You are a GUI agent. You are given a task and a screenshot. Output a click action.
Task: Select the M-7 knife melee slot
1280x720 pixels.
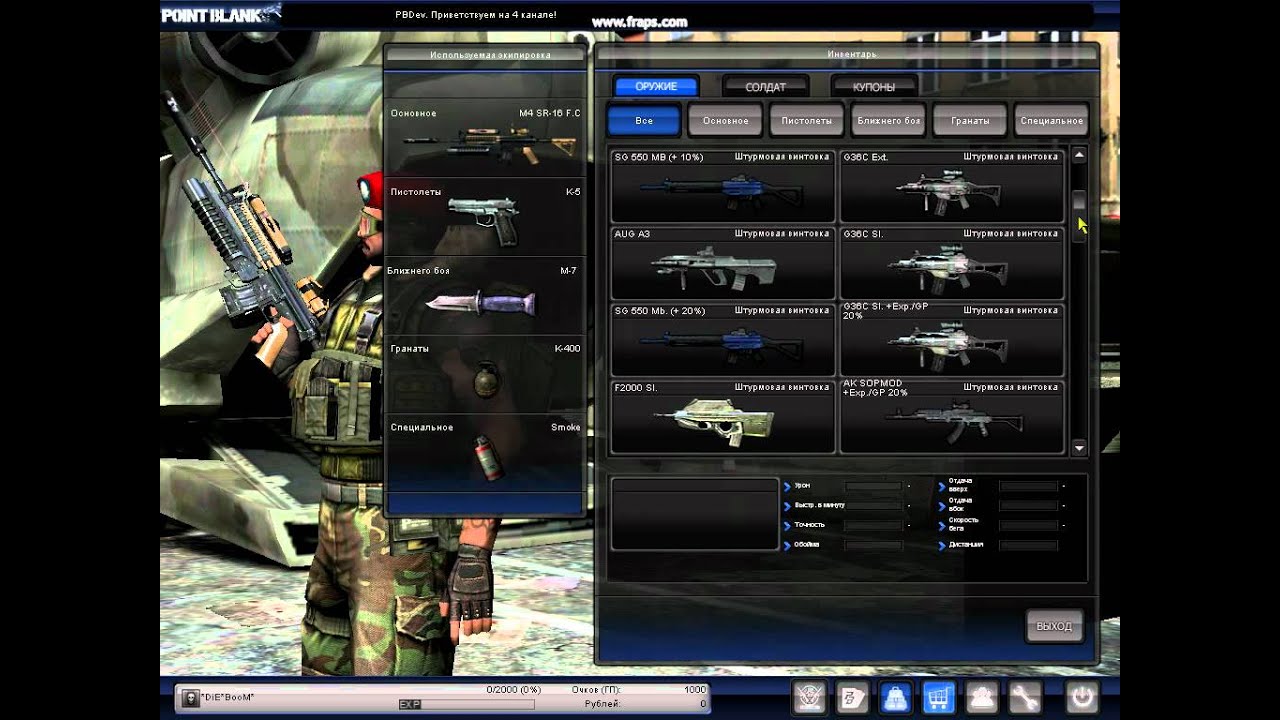click(x=485, y=296)
